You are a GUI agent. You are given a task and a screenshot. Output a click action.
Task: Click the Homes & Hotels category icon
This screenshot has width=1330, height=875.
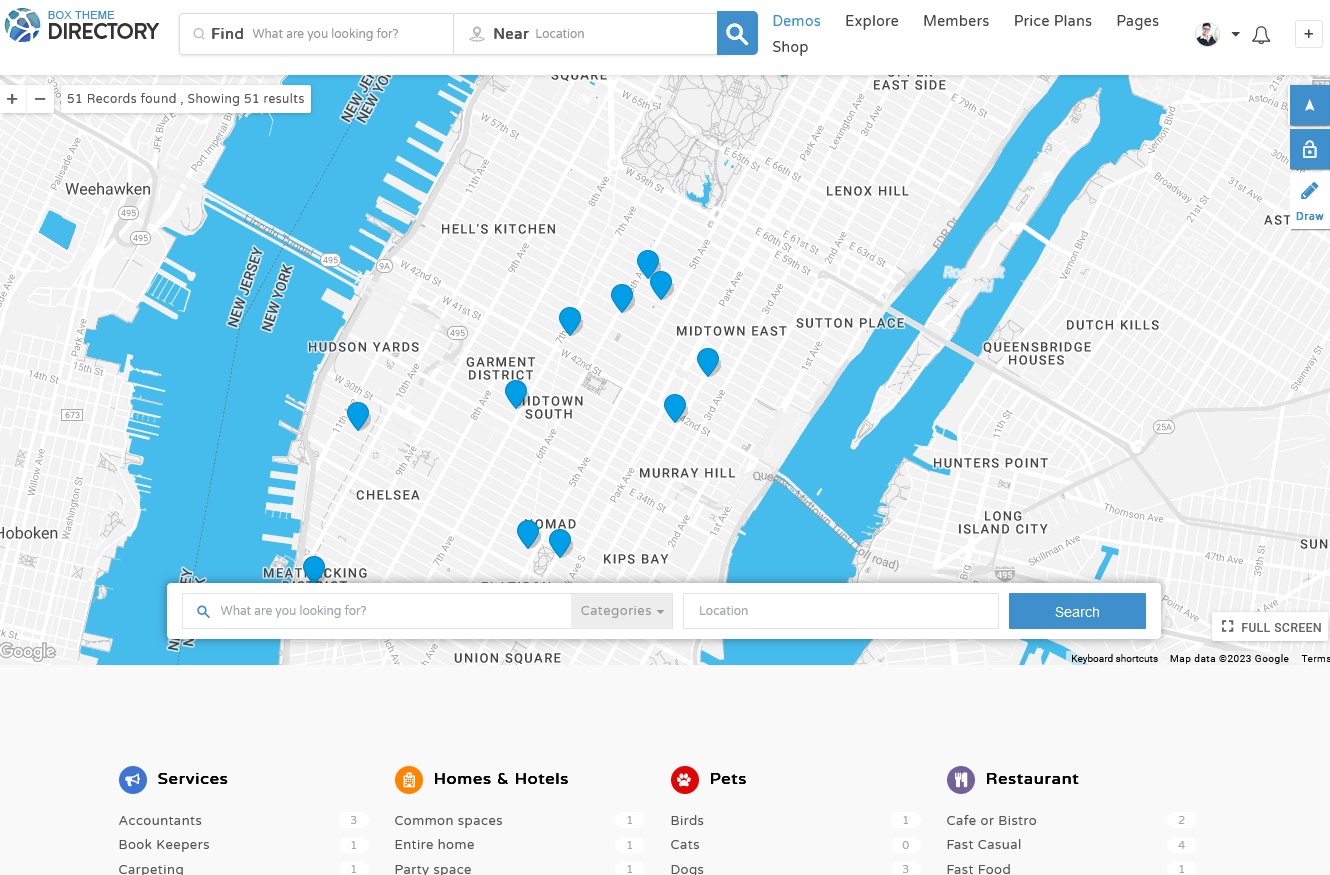point(409,780)
